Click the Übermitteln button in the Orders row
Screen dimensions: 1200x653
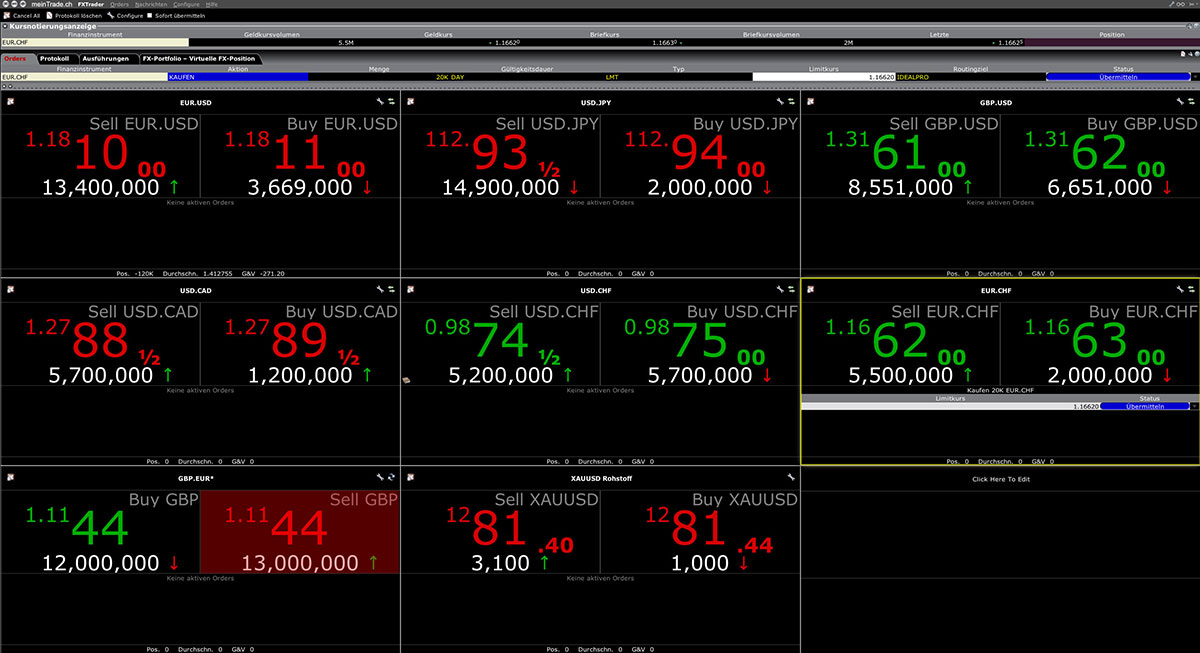pos(1117,76)
